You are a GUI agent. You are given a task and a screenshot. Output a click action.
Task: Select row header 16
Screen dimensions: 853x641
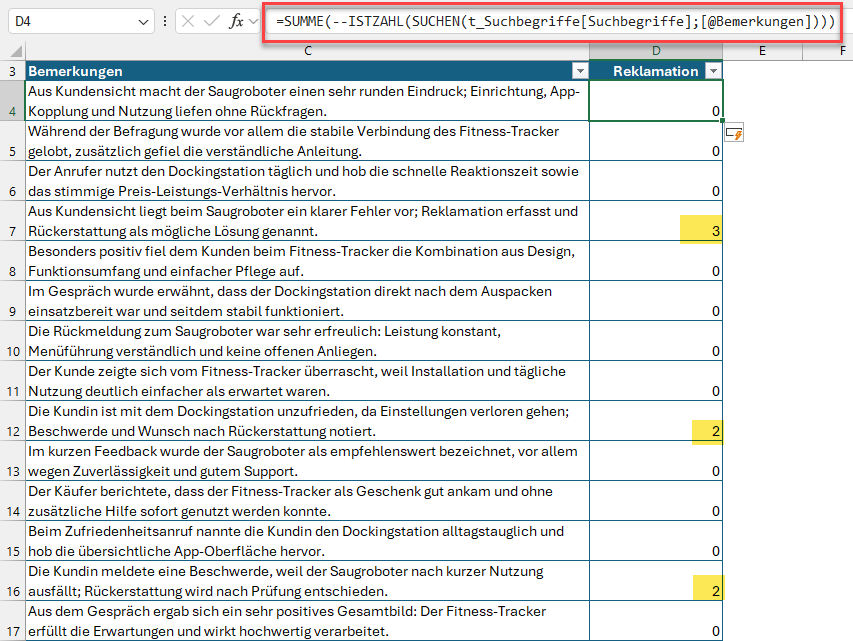[x=13, y=581]
